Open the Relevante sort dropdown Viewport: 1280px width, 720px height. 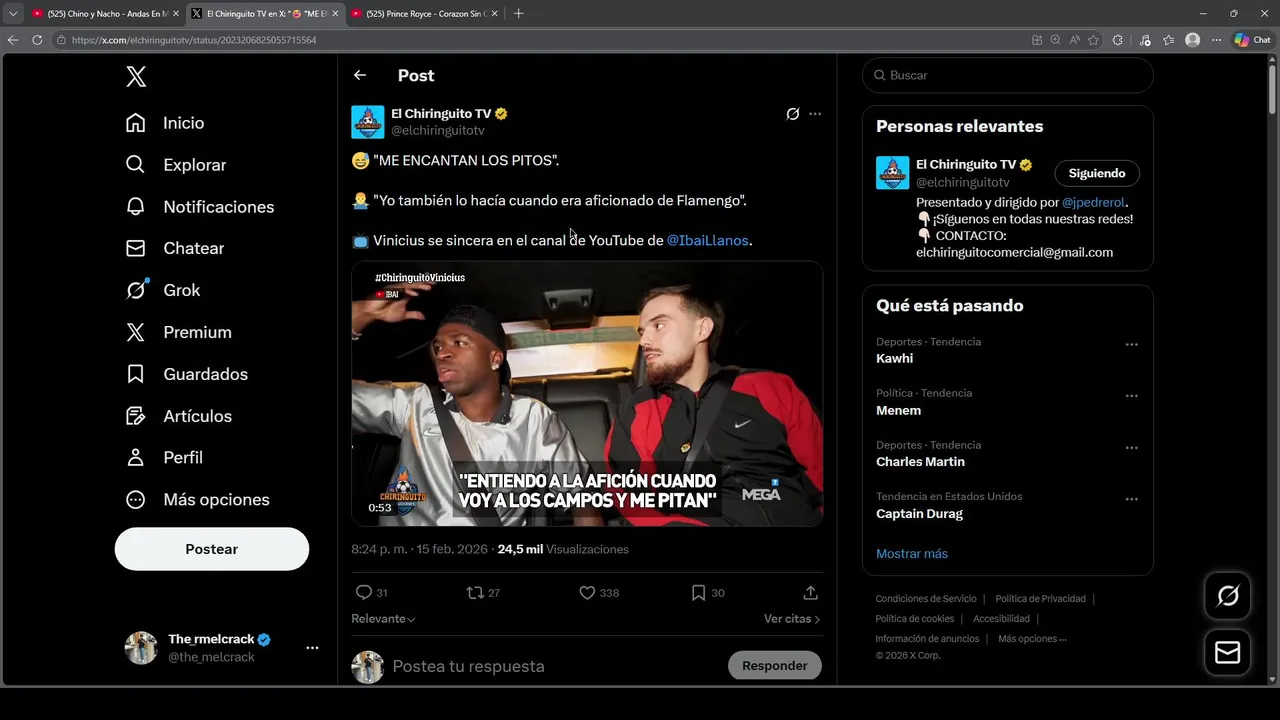[x=383, y=619]
